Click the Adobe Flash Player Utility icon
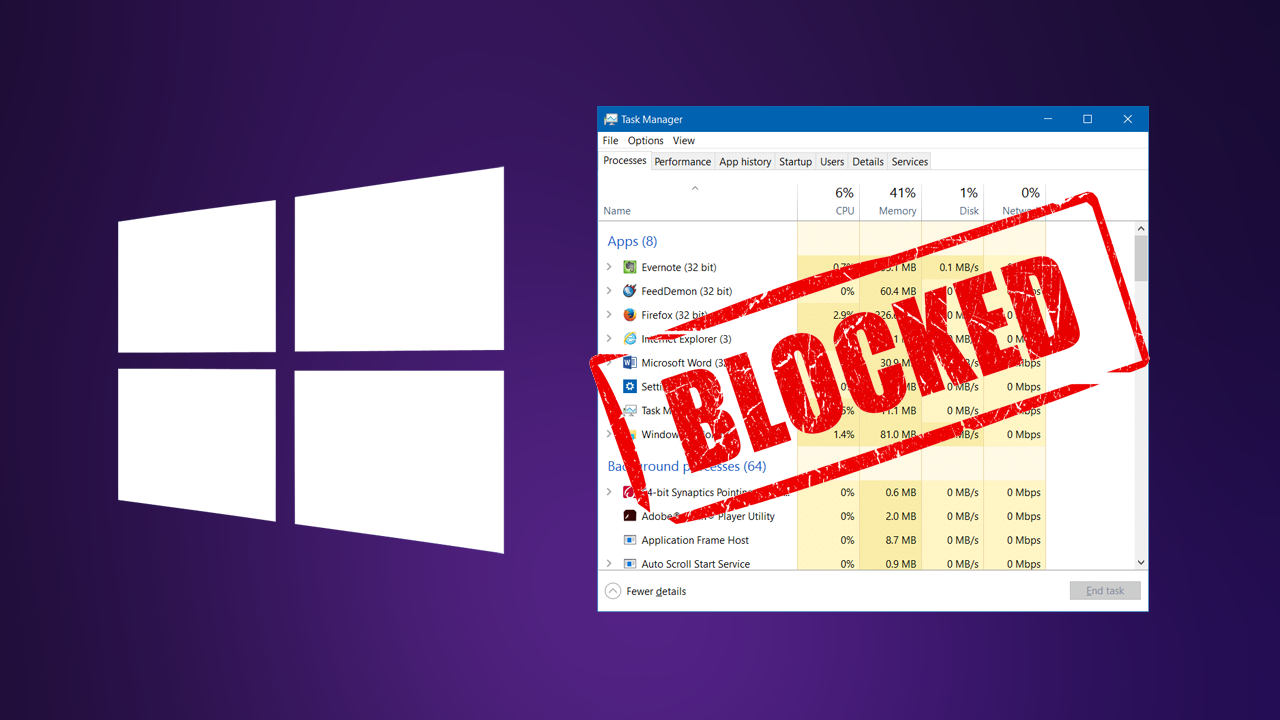 click(x=630, y=516)
